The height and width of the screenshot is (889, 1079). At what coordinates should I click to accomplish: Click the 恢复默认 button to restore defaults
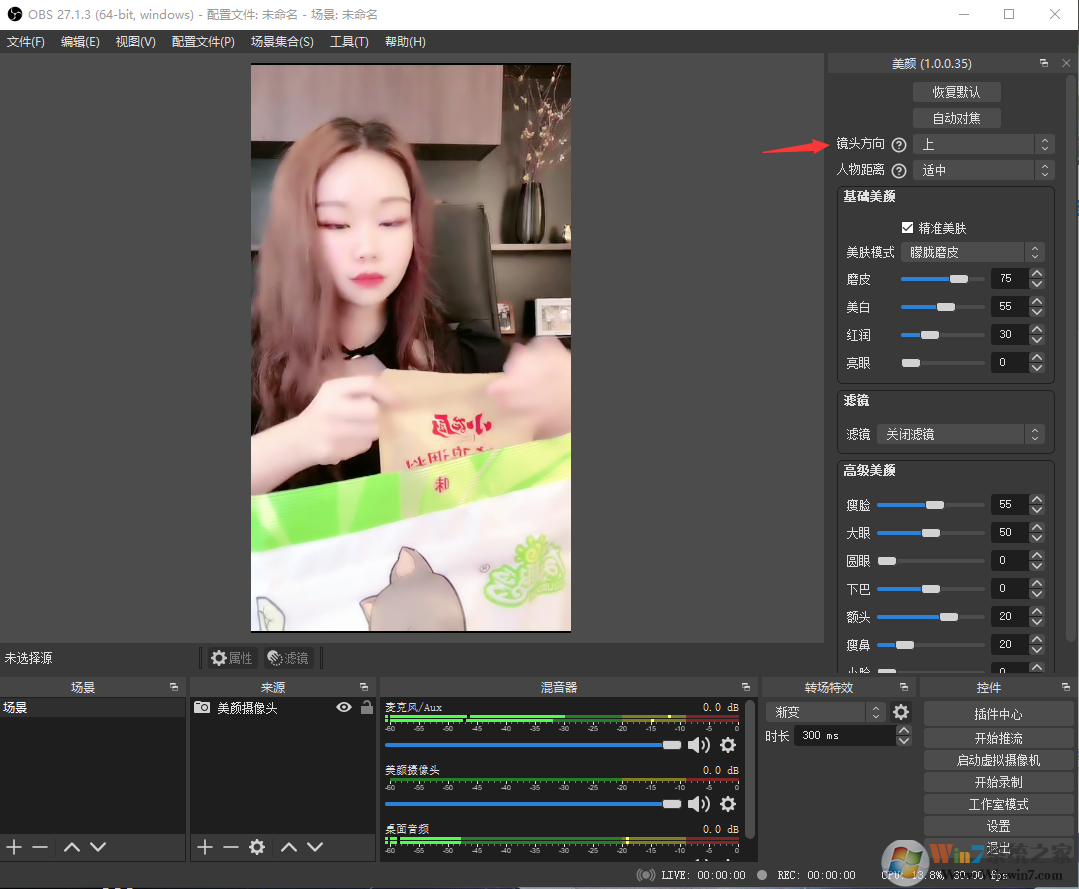click(956, 91)
